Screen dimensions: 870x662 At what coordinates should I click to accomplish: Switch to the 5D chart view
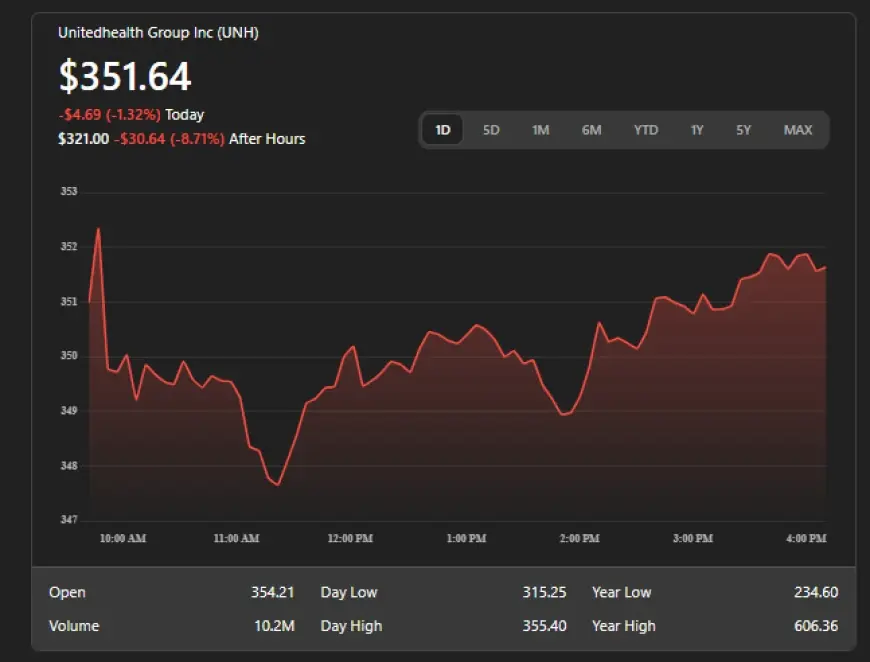pos(491,130)
